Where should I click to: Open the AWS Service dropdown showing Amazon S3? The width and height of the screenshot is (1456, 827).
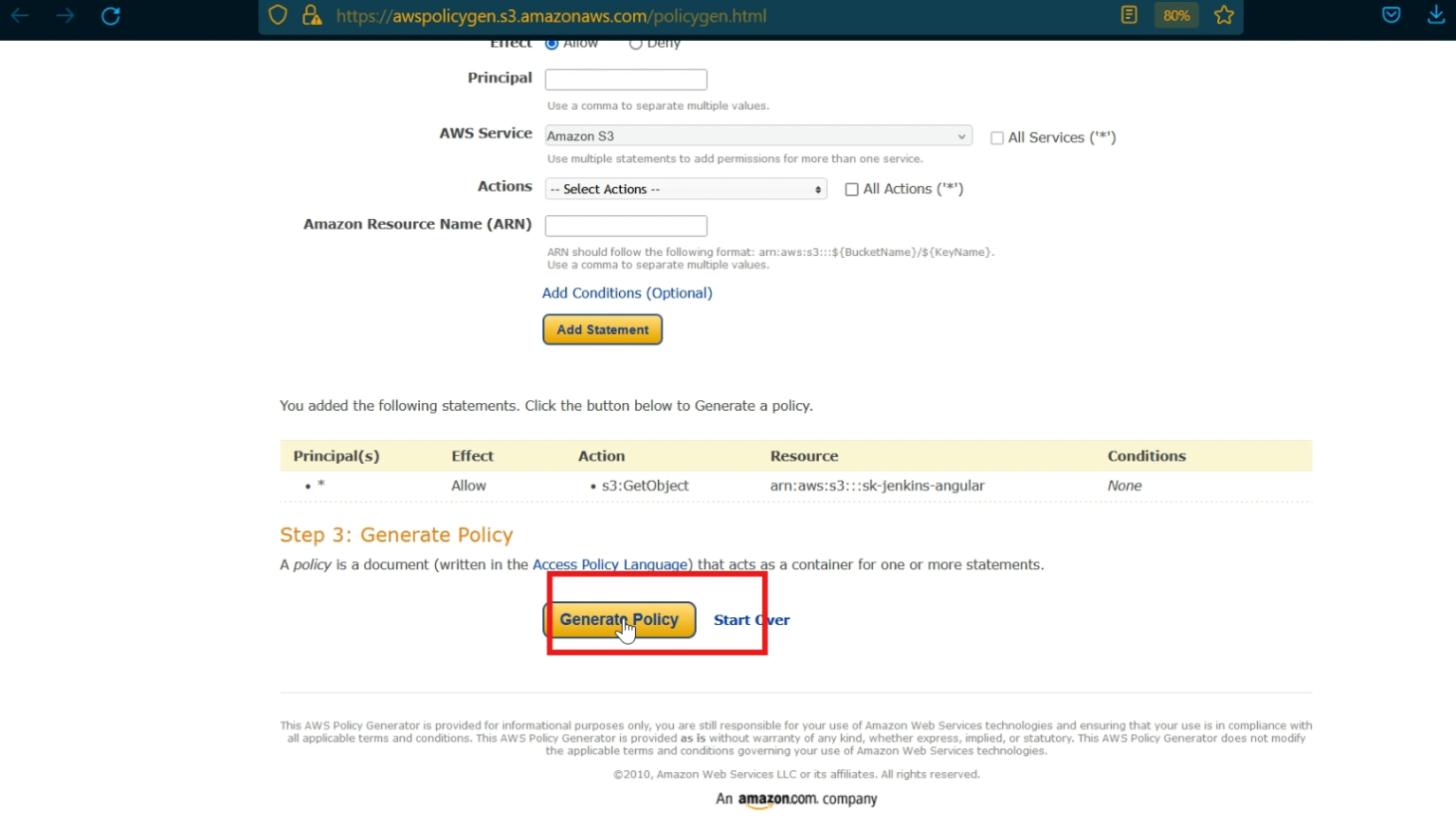(x=756, y=136)
